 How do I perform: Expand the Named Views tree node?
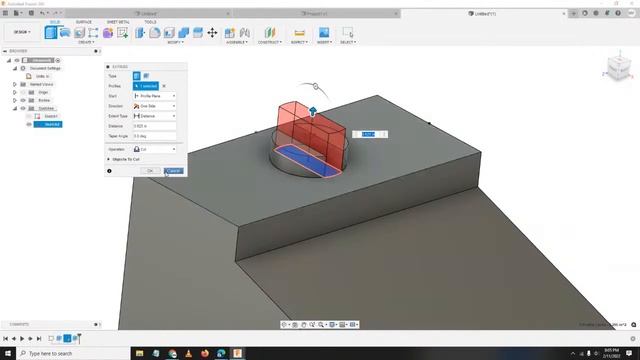[15, 84]
